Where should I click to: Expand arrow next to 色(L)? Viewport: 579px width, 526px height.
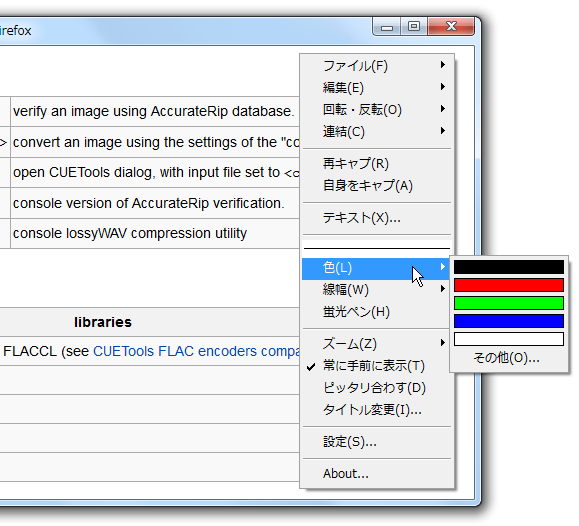pyautogui.click(x=443, y=267)
